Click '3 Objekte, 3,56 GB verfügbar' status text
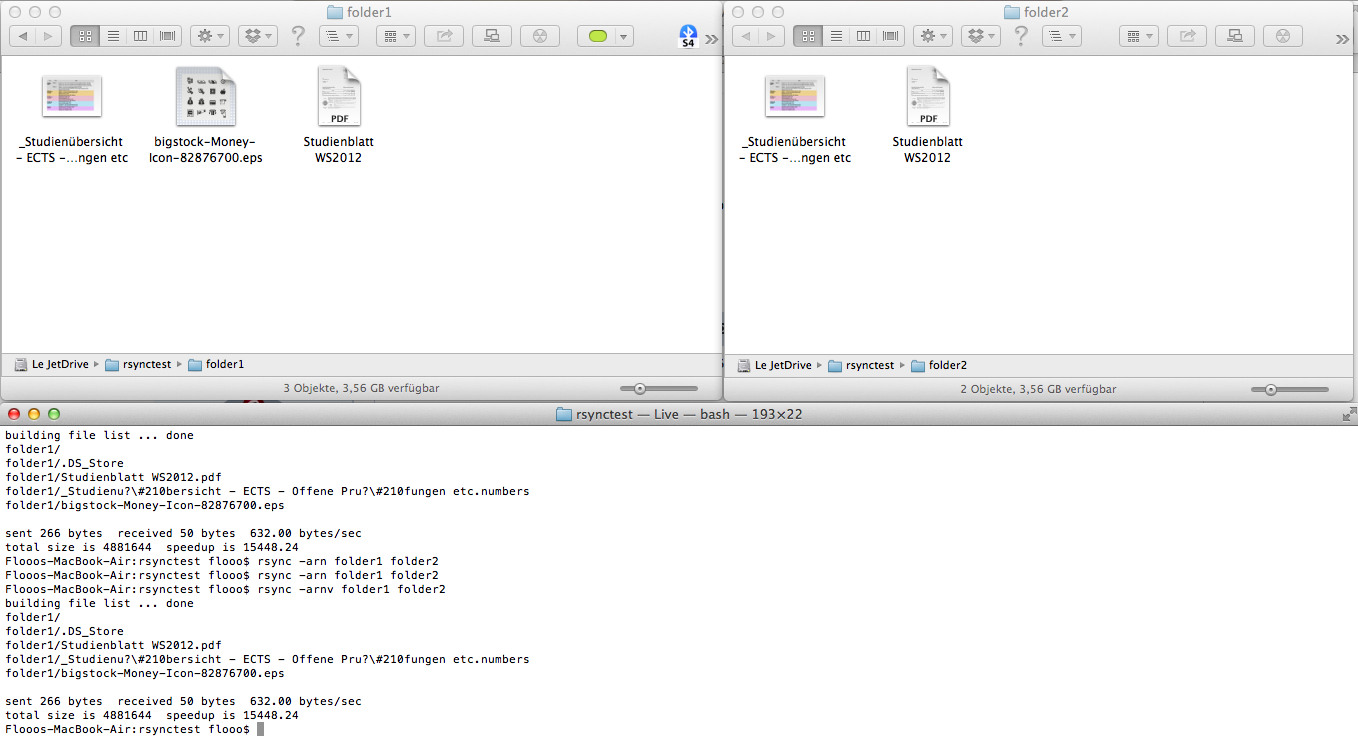1358x737 pixels. 361,389
